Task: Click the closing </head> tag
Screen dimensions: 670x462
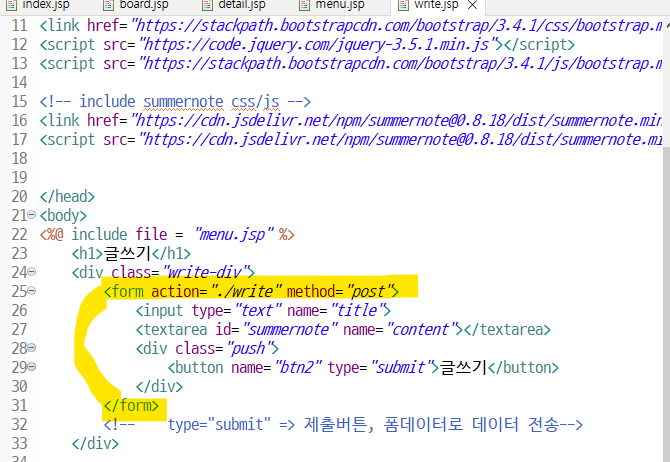Action: click(67, 197)
